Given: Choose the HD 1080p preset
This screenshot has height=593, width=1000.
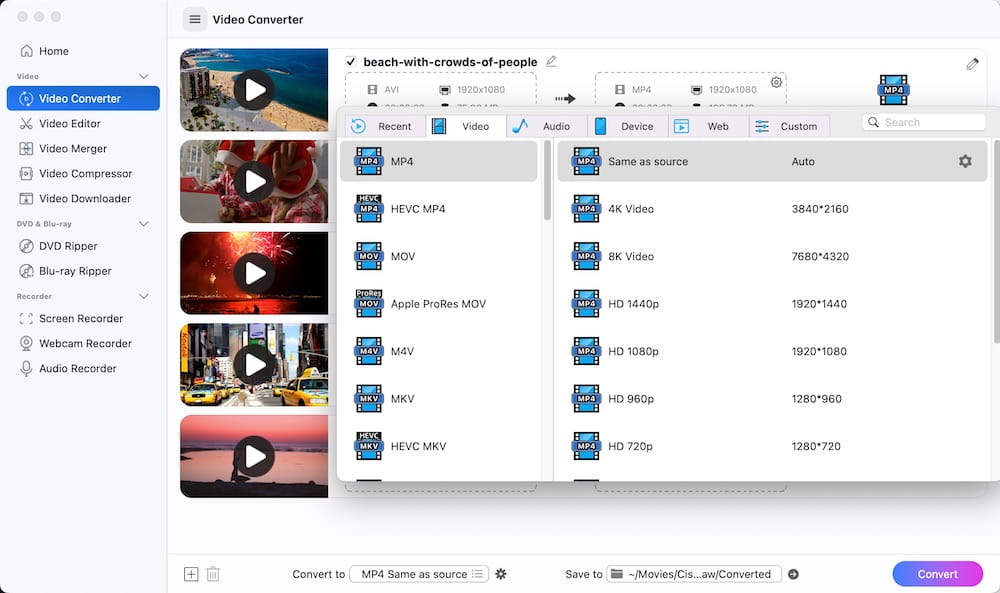Looking at the screenshot, I should [772, 351].
